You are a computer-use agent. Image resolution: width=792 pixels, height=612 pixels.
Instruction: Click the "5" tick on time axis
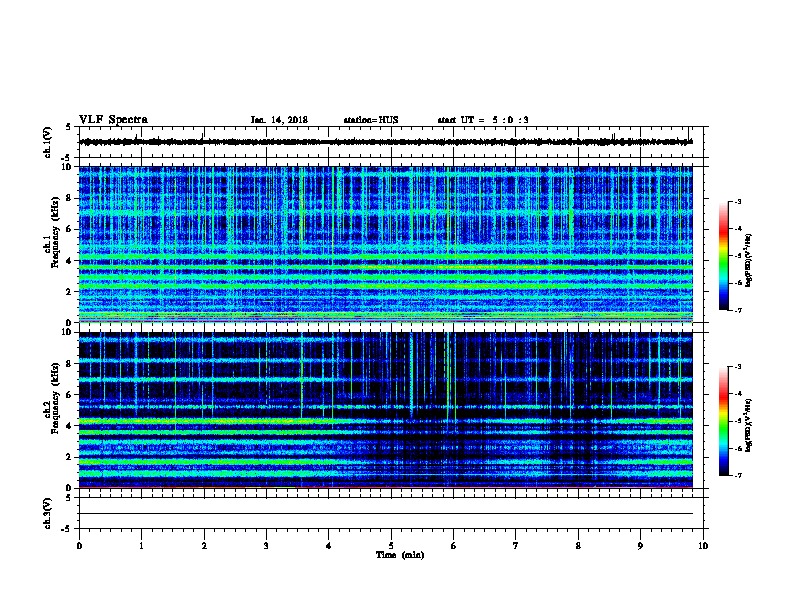point(391,546)
